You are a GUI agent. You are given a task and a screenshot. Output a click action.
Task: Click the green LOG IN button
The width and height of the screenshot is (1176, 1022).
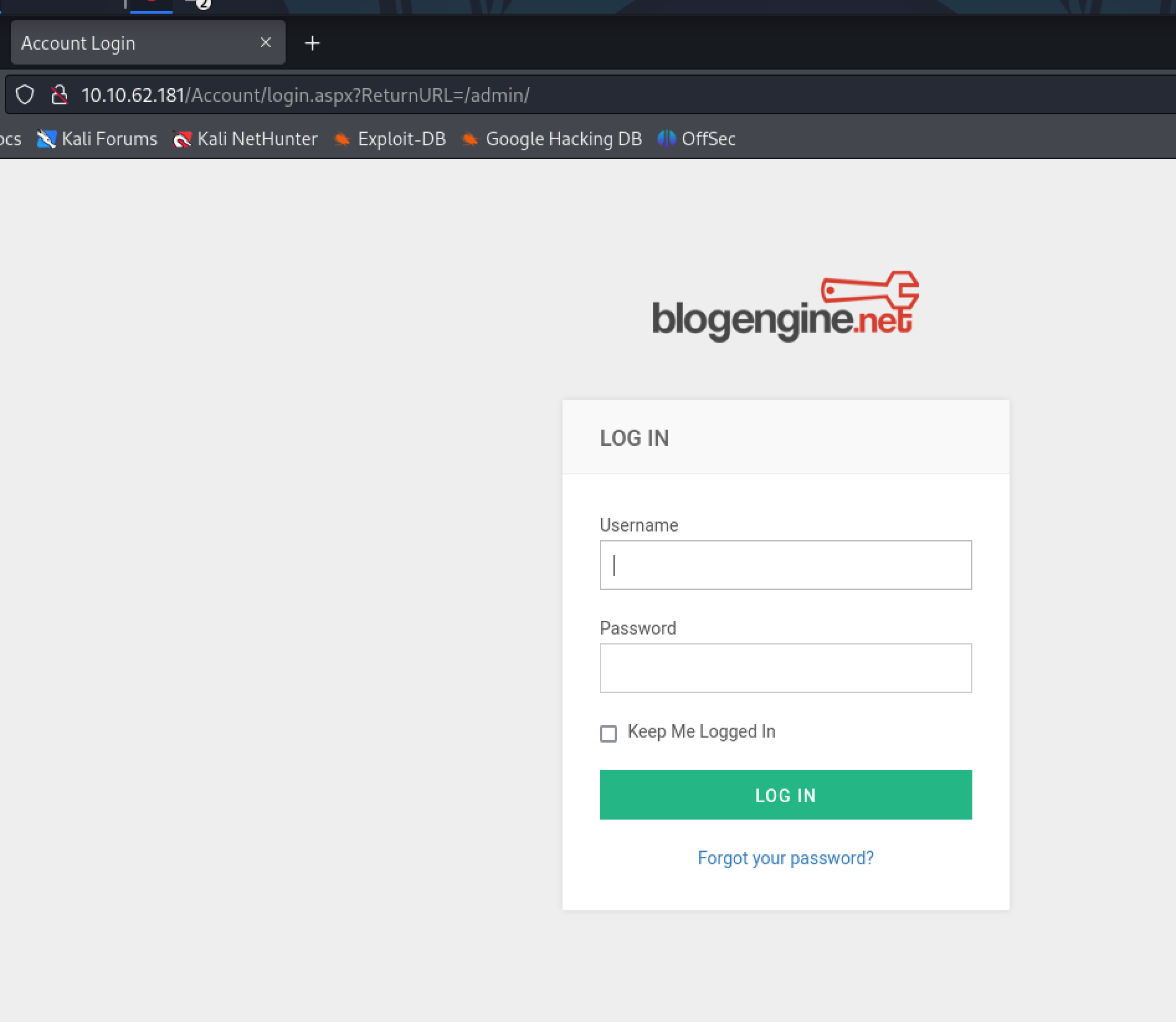coord(785,795)
